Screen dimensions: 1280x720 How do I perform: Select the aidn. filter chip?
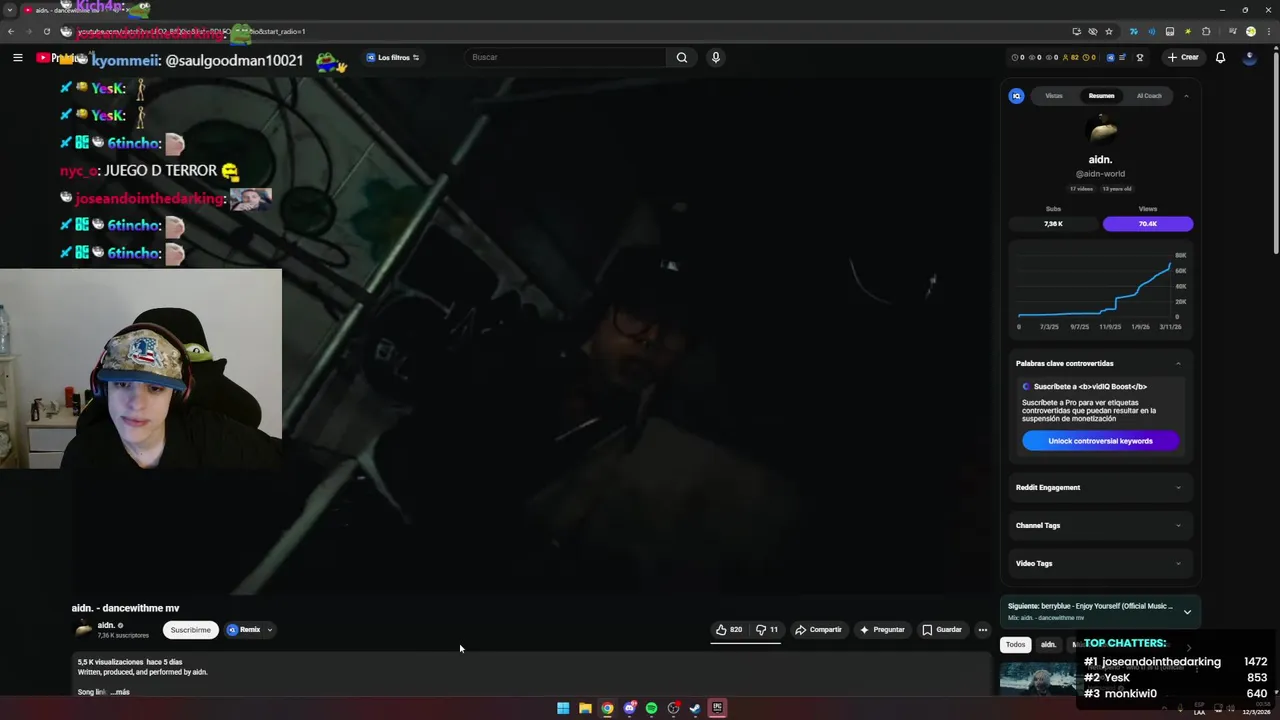[x=1048, y=645]
